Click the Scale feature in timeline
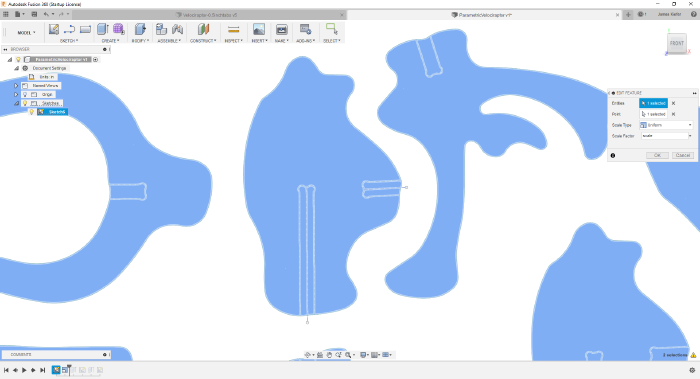This screenshot has height=379, width=700. (65, 370)
